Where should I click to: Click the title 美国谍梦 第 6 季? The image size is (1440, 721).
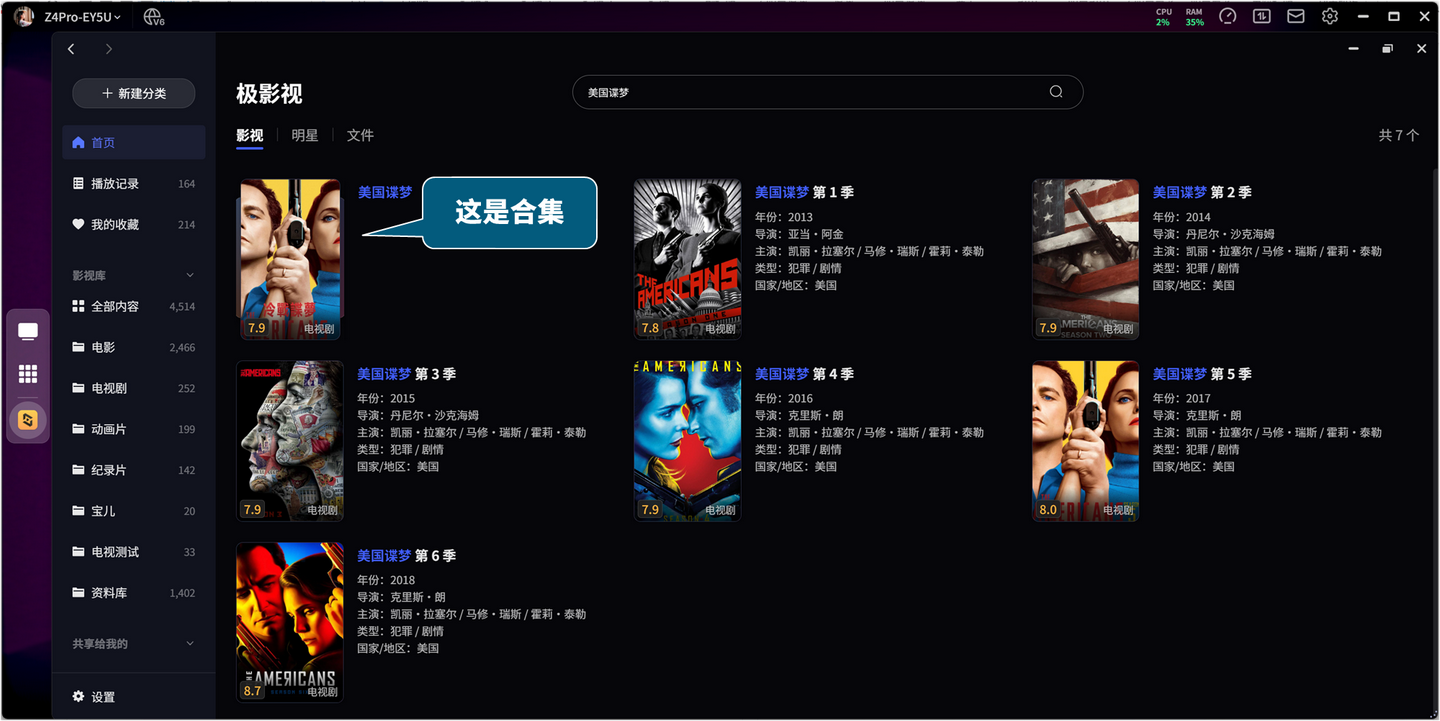[x=407, y=556]
